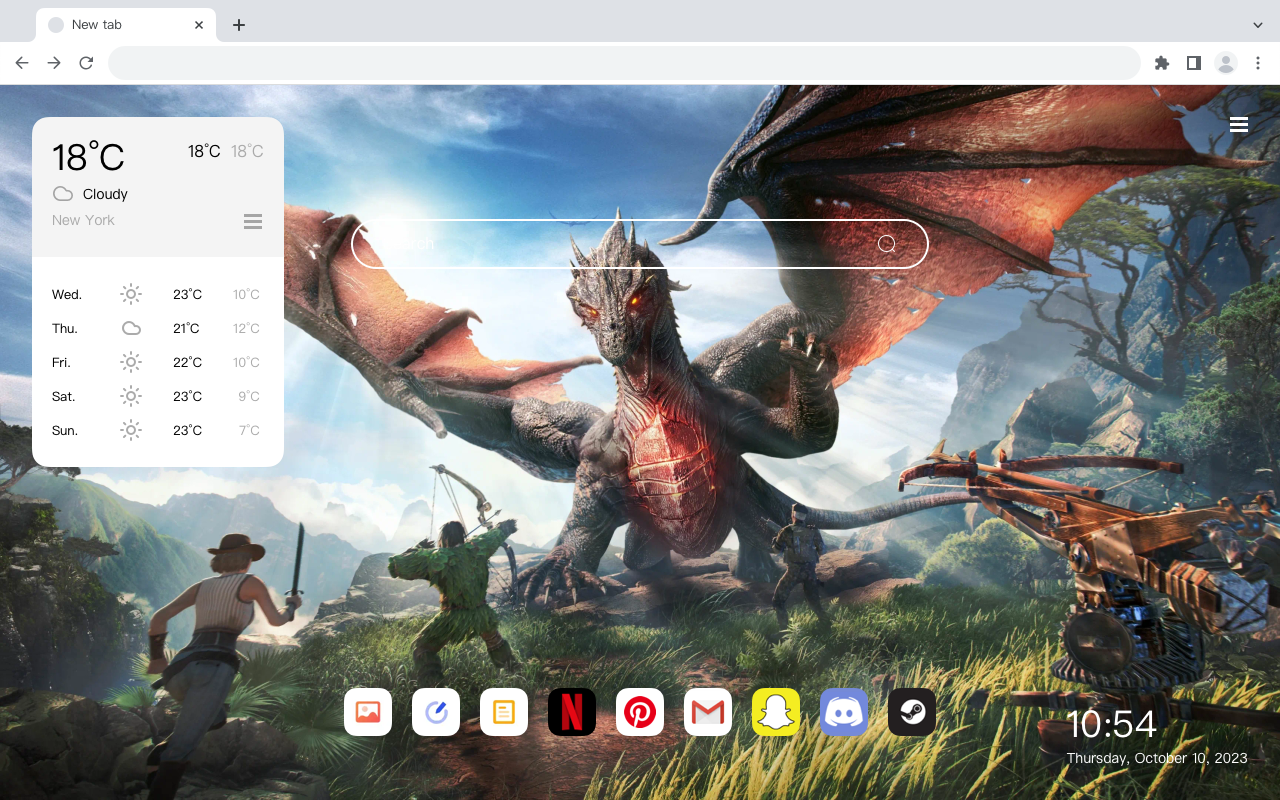Open the Extensions puzzle icon
This screenshot has height=800, width=1280.
pos(1161,63)
